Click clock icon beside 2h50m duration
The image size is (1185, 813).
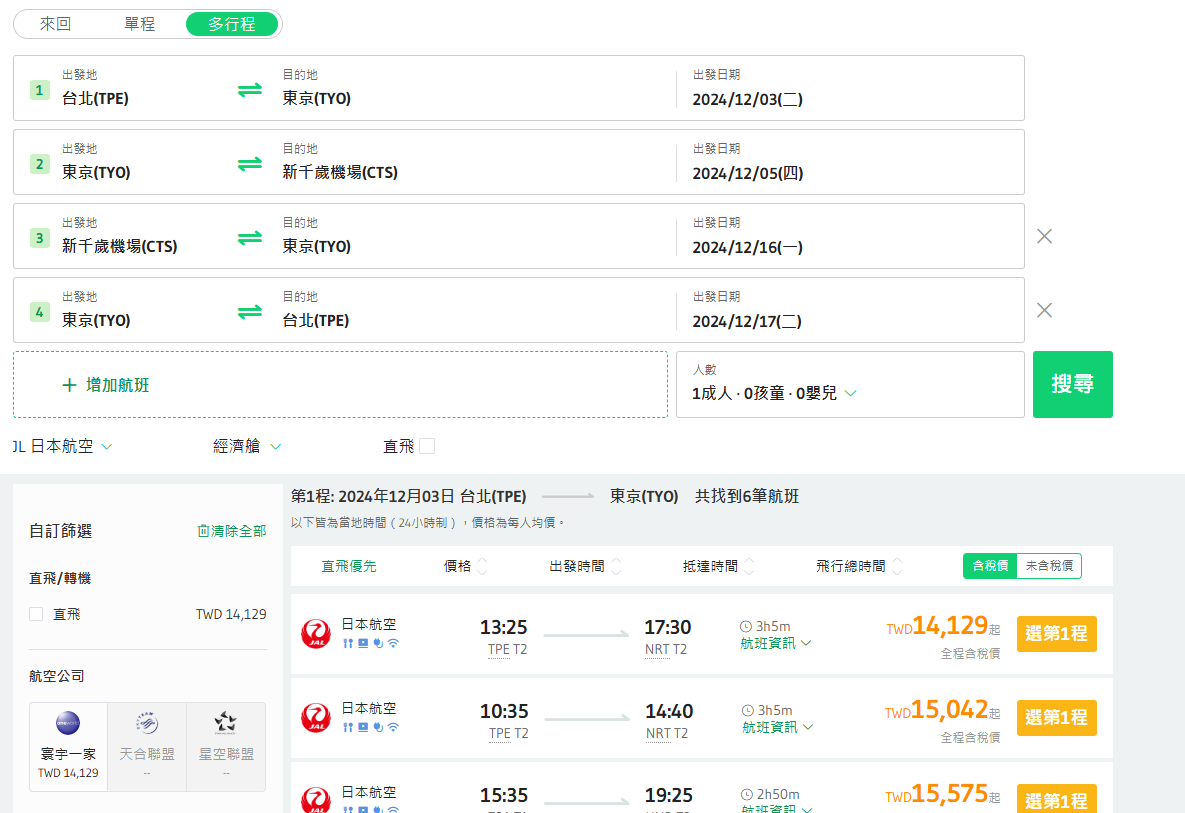click(x=747, y=794)
